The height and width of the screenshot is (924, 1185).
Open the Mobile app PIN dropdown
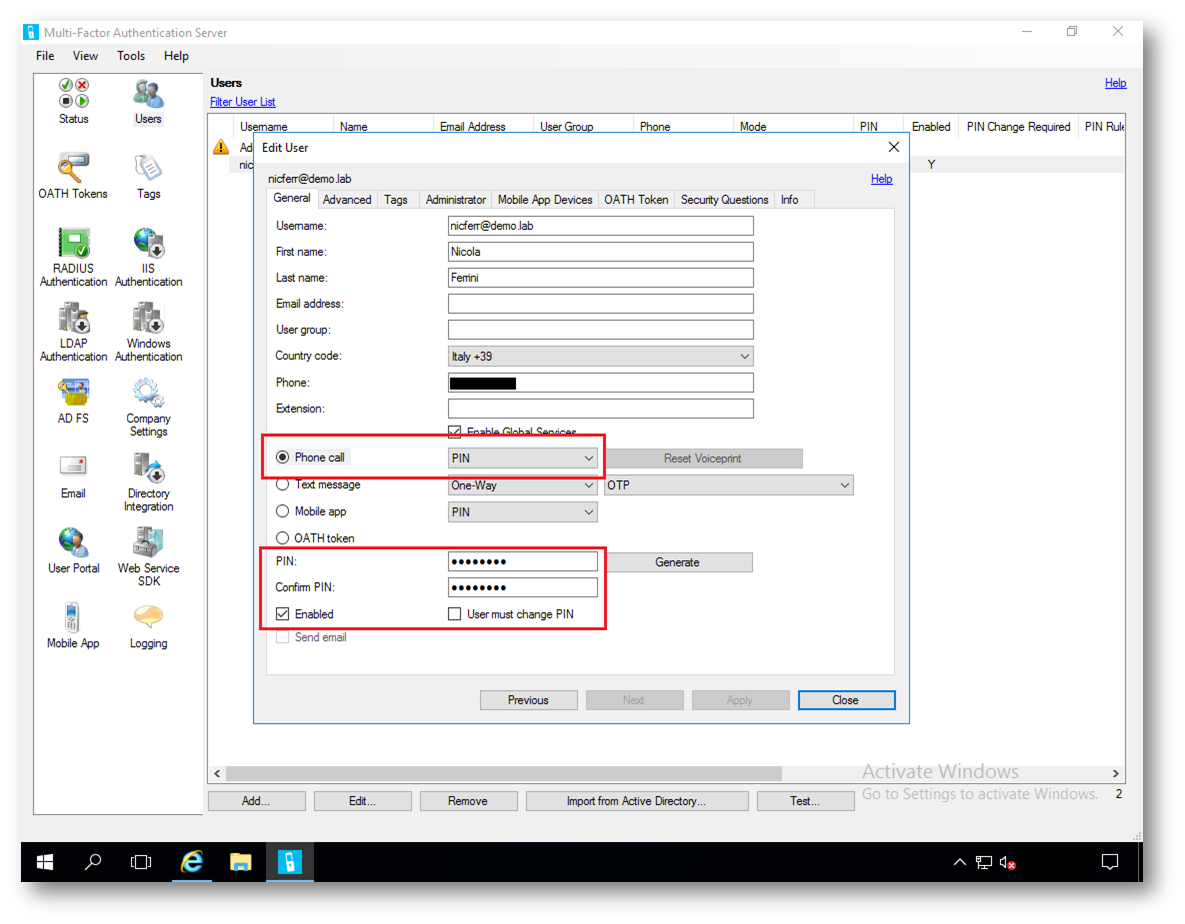coord(522,512)
